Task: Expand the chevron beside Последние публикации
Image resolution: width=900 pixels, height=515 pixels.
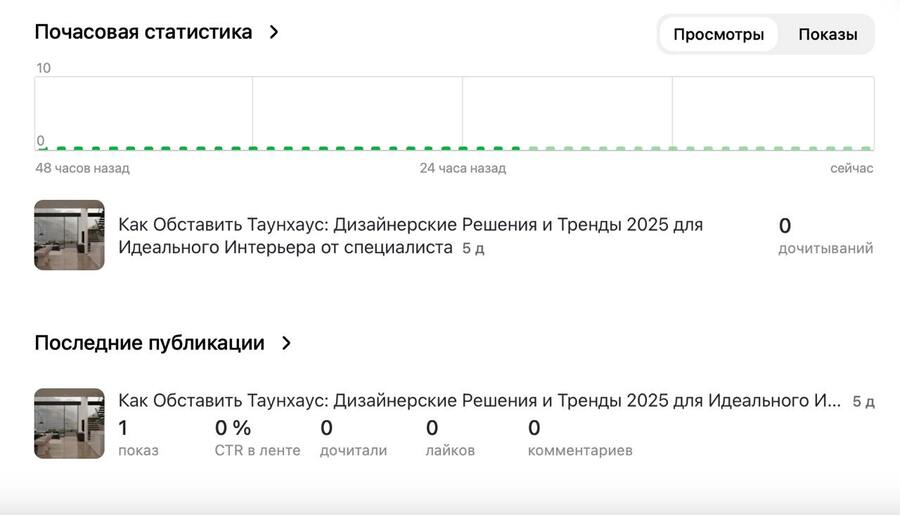Action: click(x=286, y=343)
